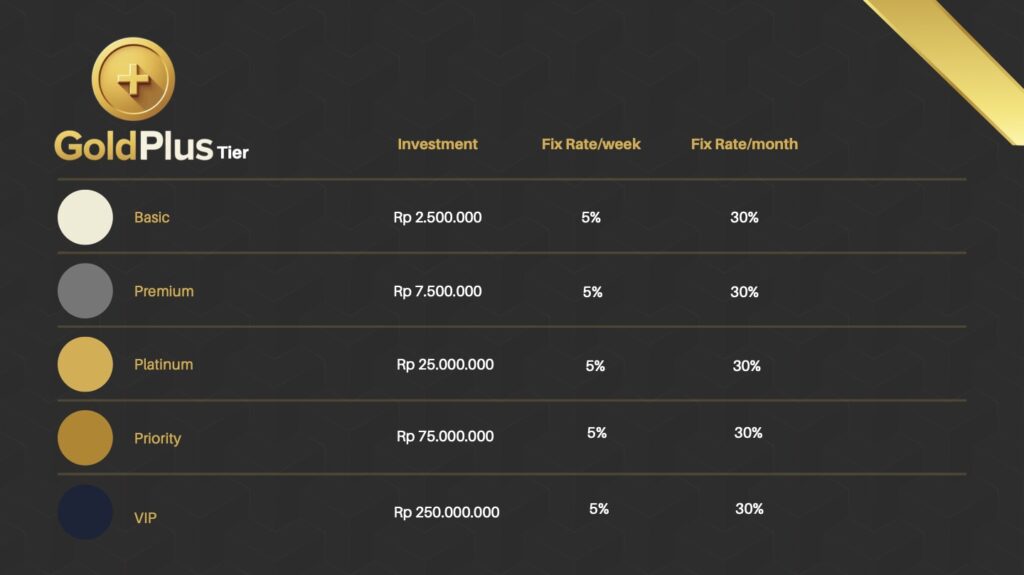The width and height of the screenshot is (1024, 575).
Task: Select the VIP tier label
Action: pos(145,518)
